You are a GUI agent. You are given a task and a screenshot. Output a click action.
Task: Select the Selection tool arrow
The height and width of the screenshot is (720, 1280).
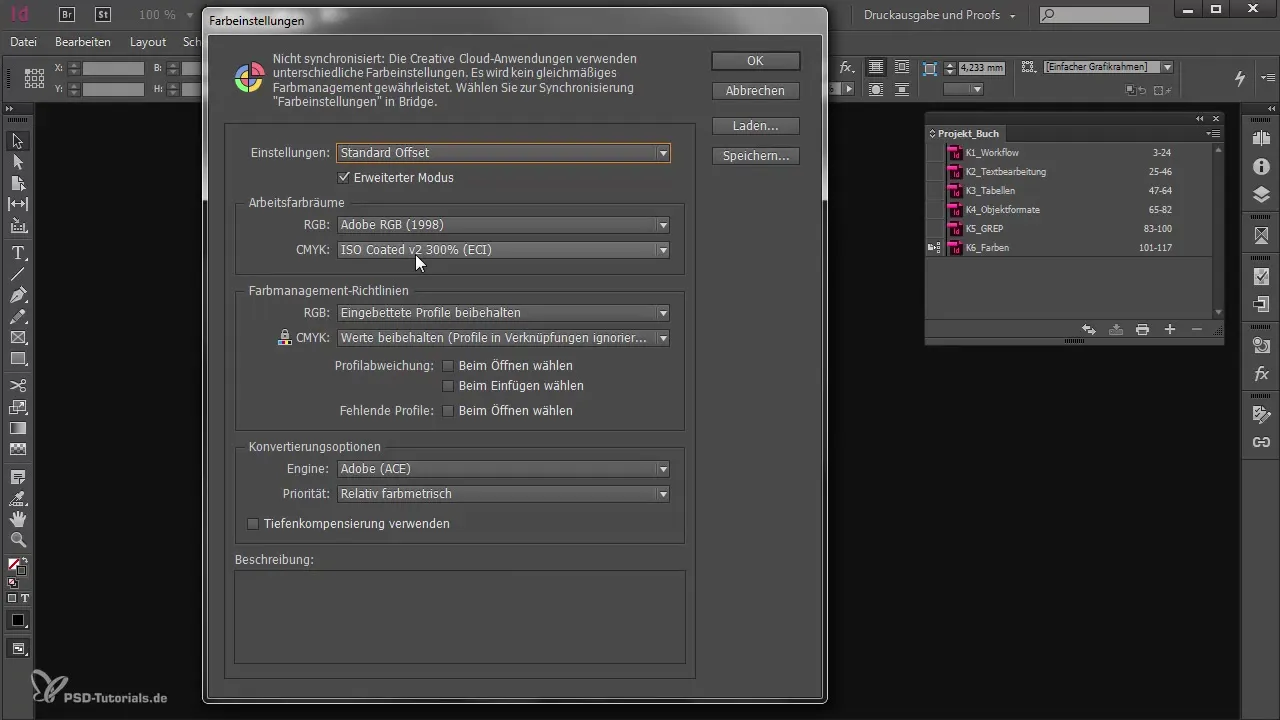(18, 140)
